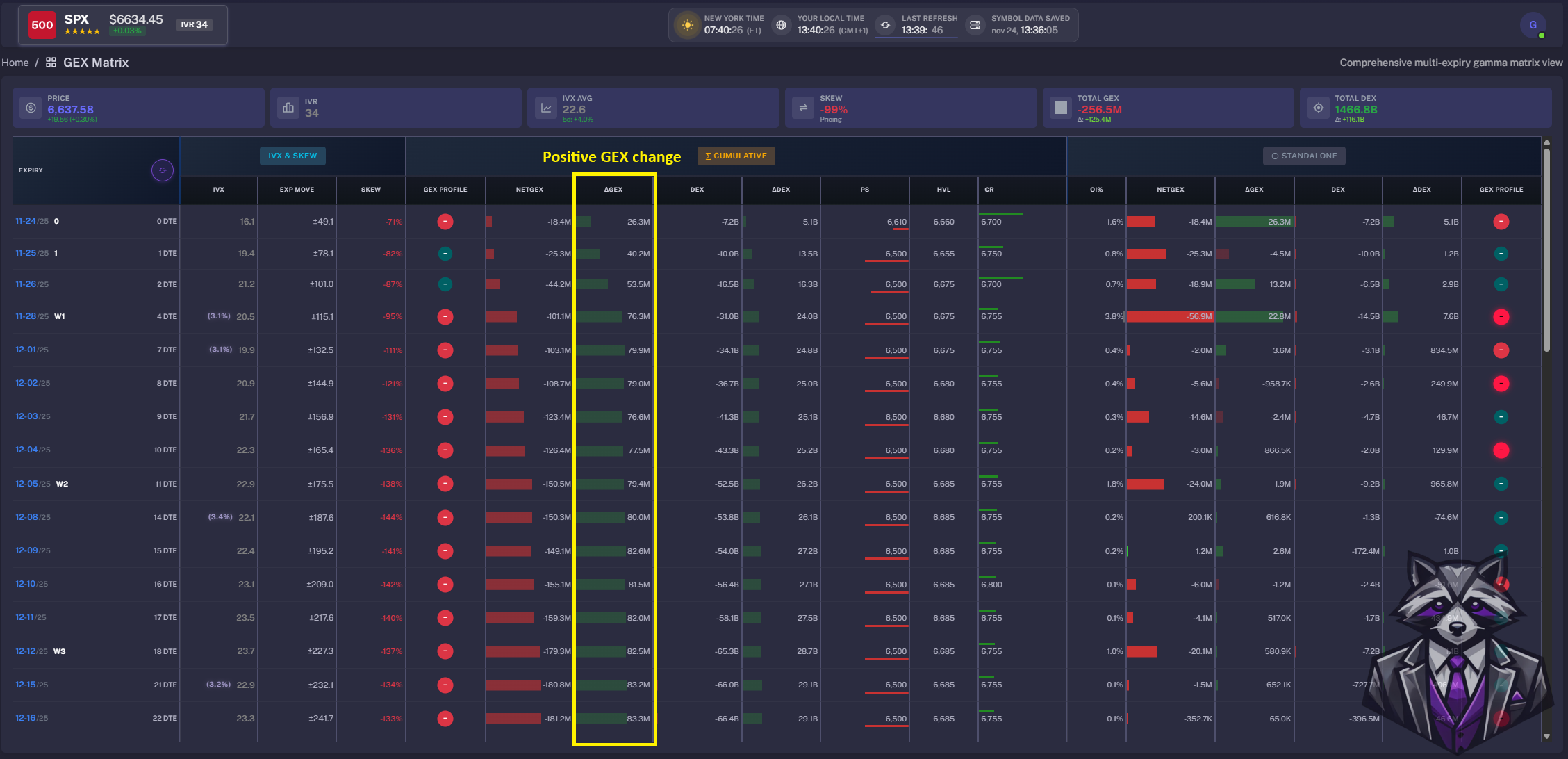Click the user avatar G in top right
1568x759 pixels.
[x=1533, y=25]
